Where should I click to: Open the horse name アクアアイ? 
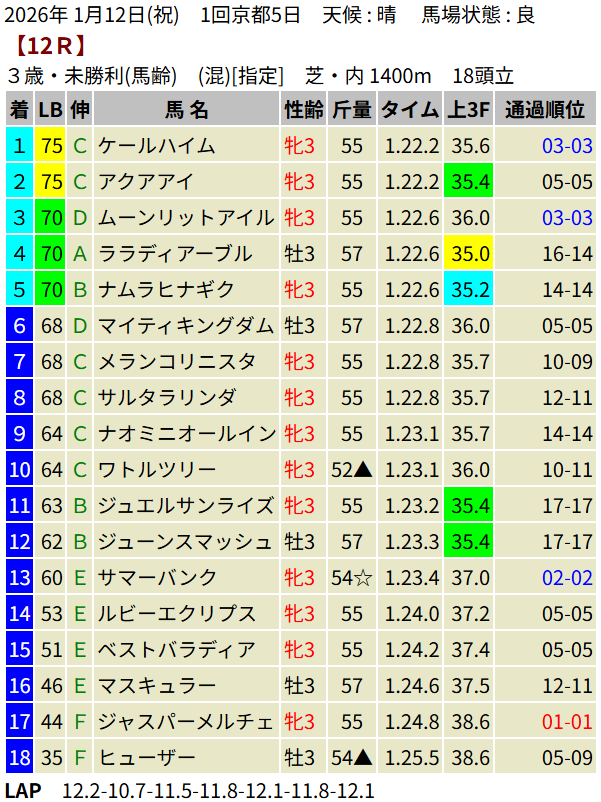(x=146, y=182)
